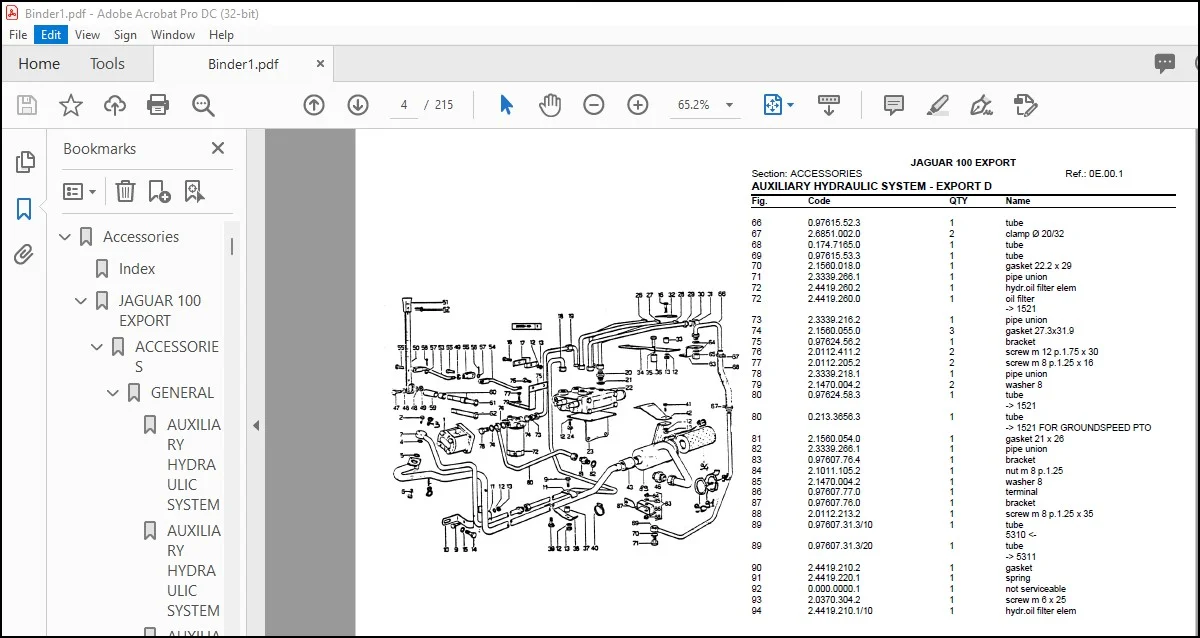Add a sticky note comment
This screenshot has width=1200, height=638.
pyautogui.click(x=894, y=105)
